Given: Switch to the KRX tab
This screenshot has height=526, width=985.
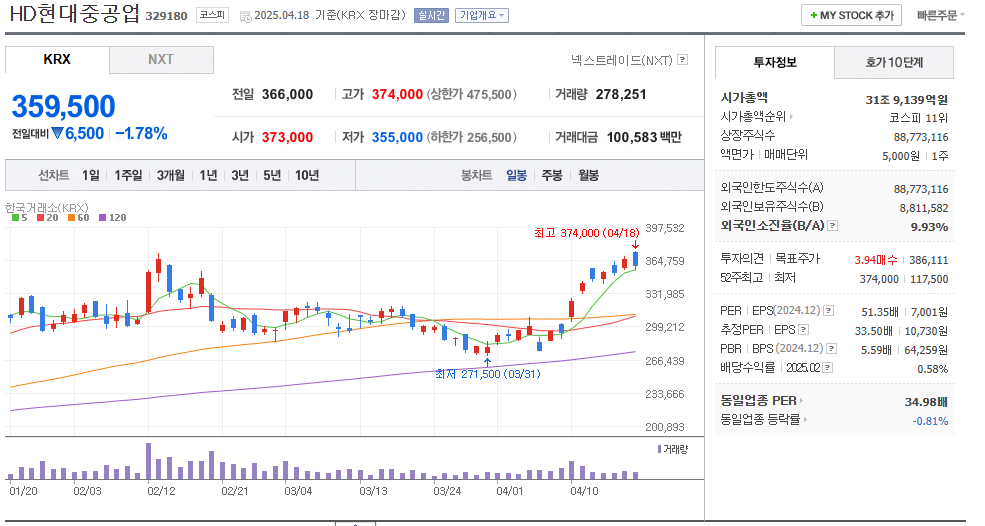Looking at the screenshot, I should tap(57, 60).
